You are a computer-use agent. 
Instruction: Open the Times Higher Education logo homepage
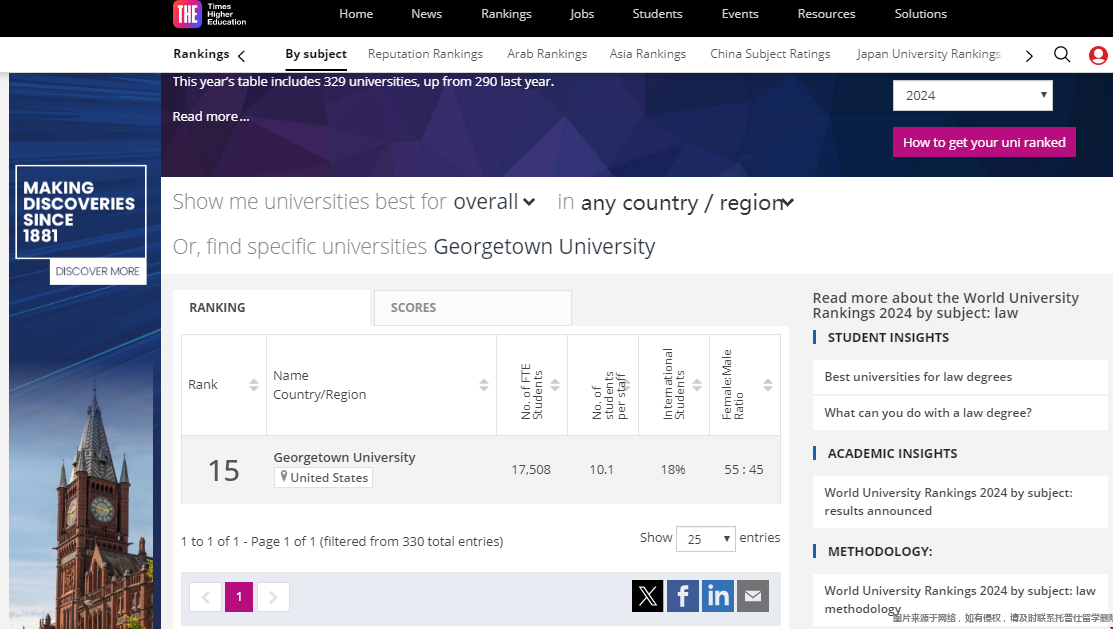(x=210, y=14)
